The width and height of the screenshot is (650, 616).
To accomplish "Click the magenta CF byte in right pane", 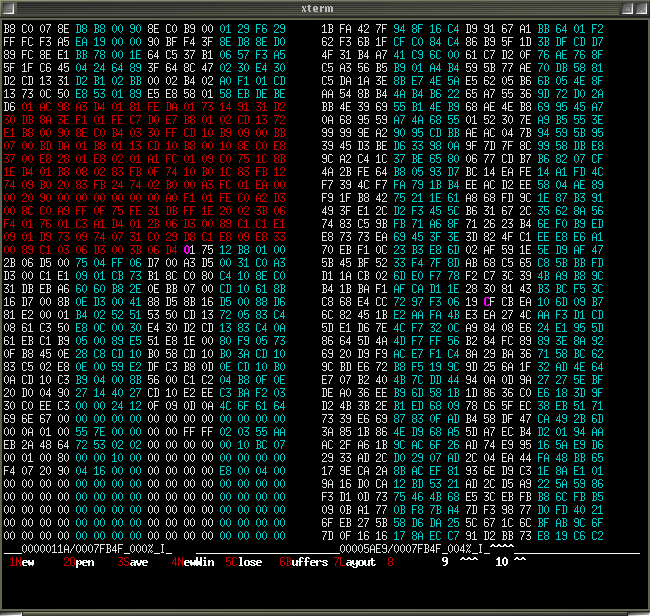I will coord(488,300).
